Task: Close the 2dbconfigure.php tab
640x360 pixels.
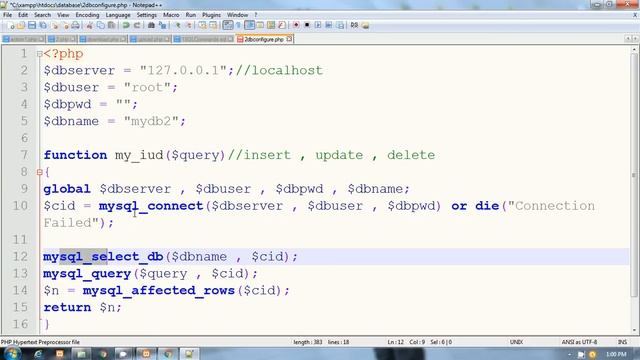Action: (289, 39)
